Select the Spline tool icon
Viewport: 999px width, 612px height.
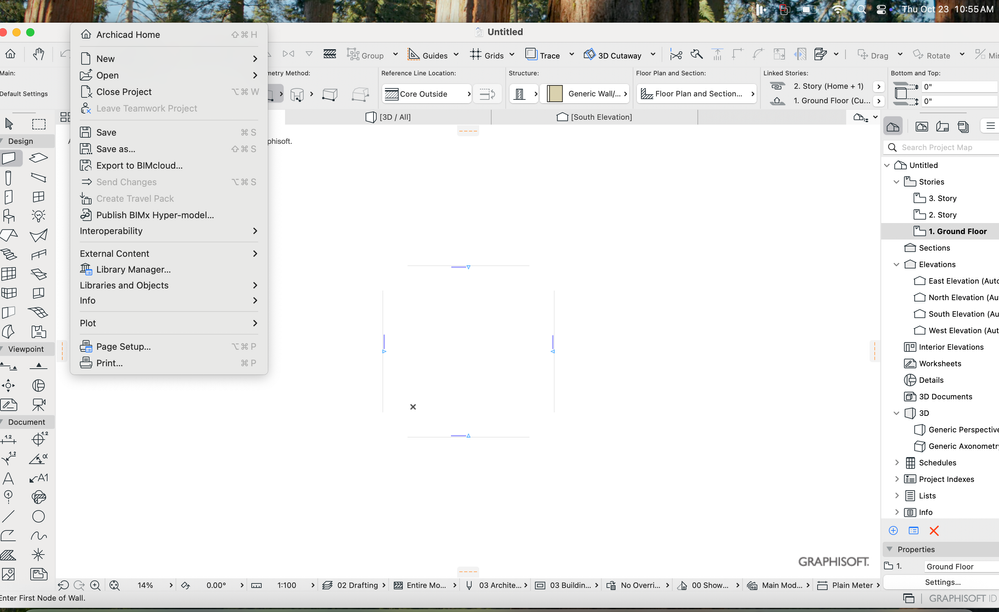[x=39, y=536]
